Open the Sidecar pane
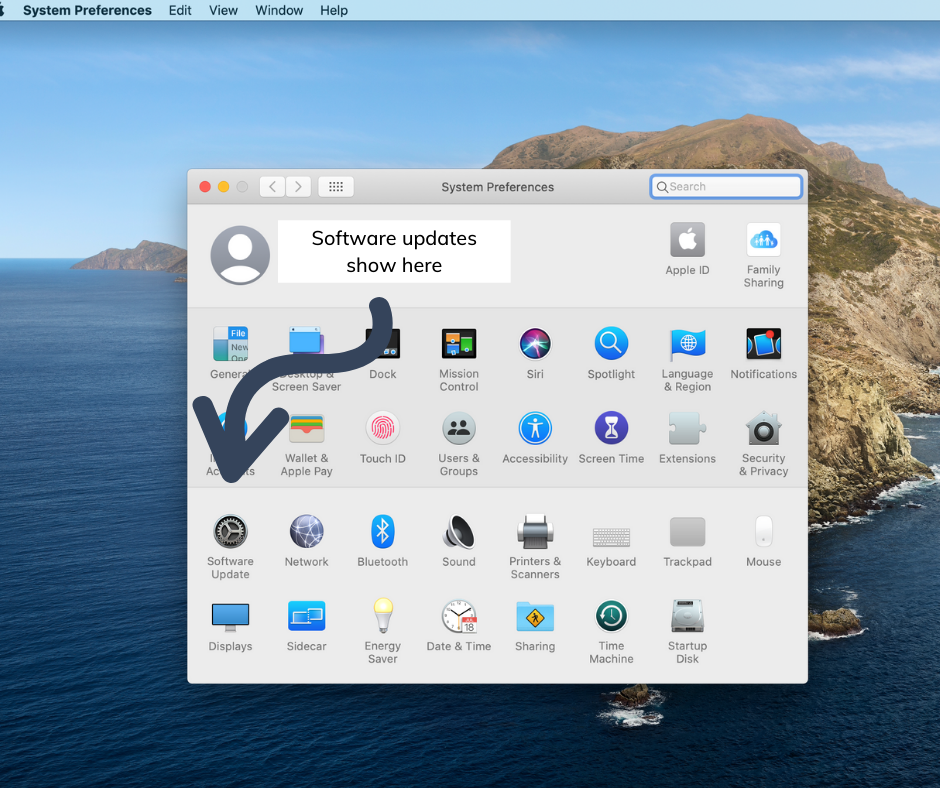The height and width of the screenshot is (788, 940). click(x=306, y=616)
